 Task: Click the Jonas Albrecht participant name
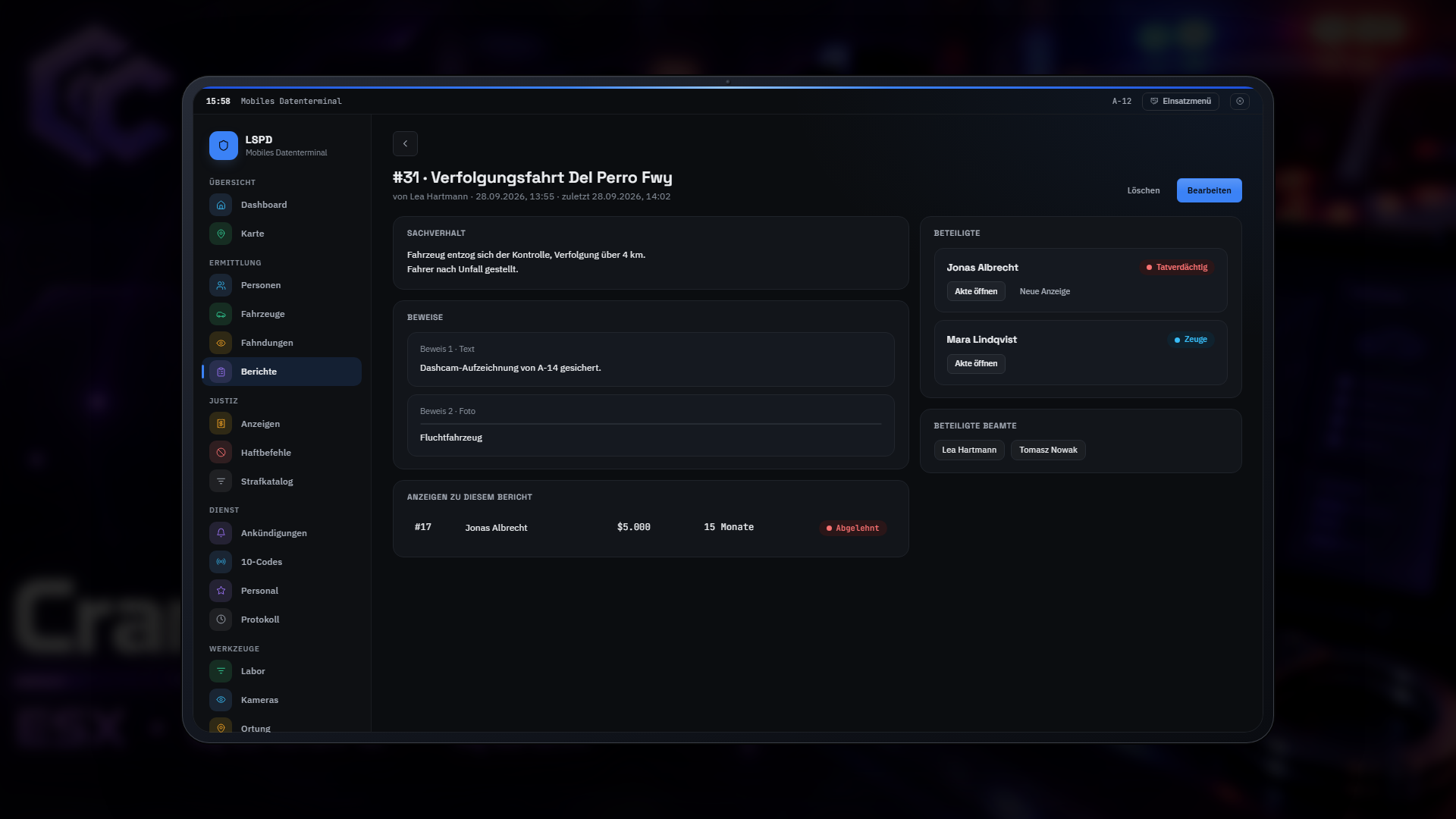pos(982,267)
